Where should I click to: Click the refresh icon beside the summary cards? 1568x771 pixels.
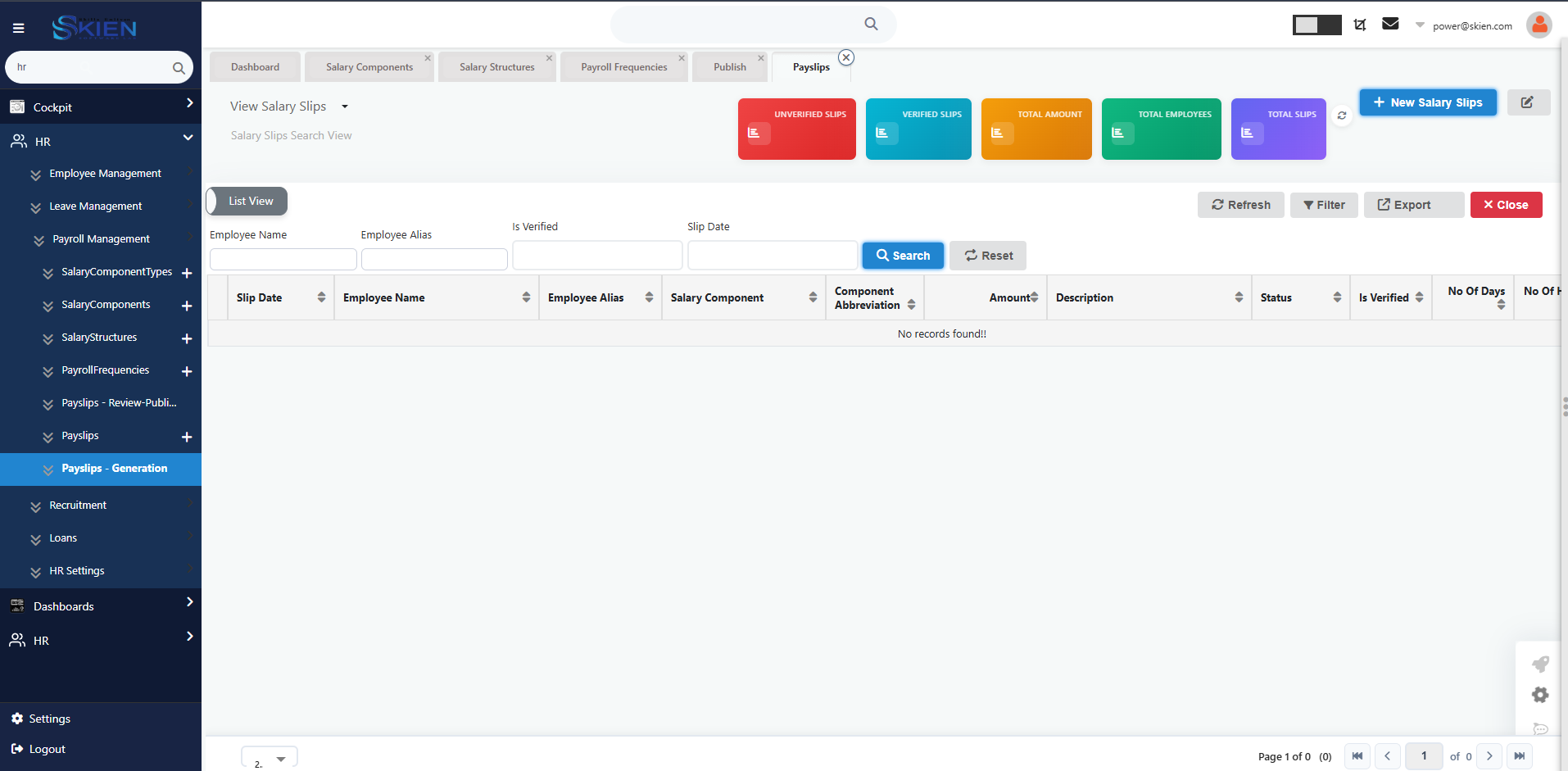pyautogui.click(x=1342, y=116)
